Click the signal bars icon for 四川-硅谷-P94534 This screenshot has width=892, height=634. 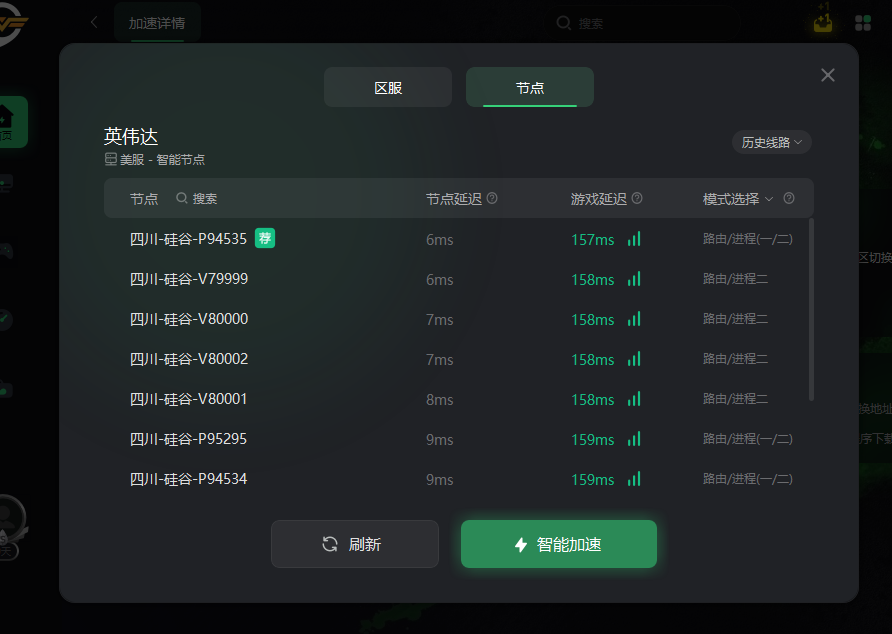coord(634,479)
